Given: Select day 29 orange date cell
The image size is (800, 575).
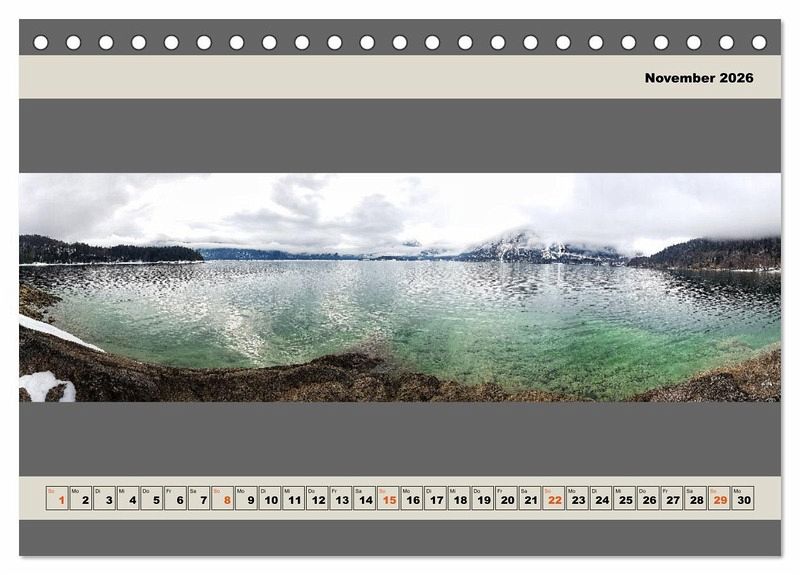Looking at the screenshot, I should click(719, 498).
